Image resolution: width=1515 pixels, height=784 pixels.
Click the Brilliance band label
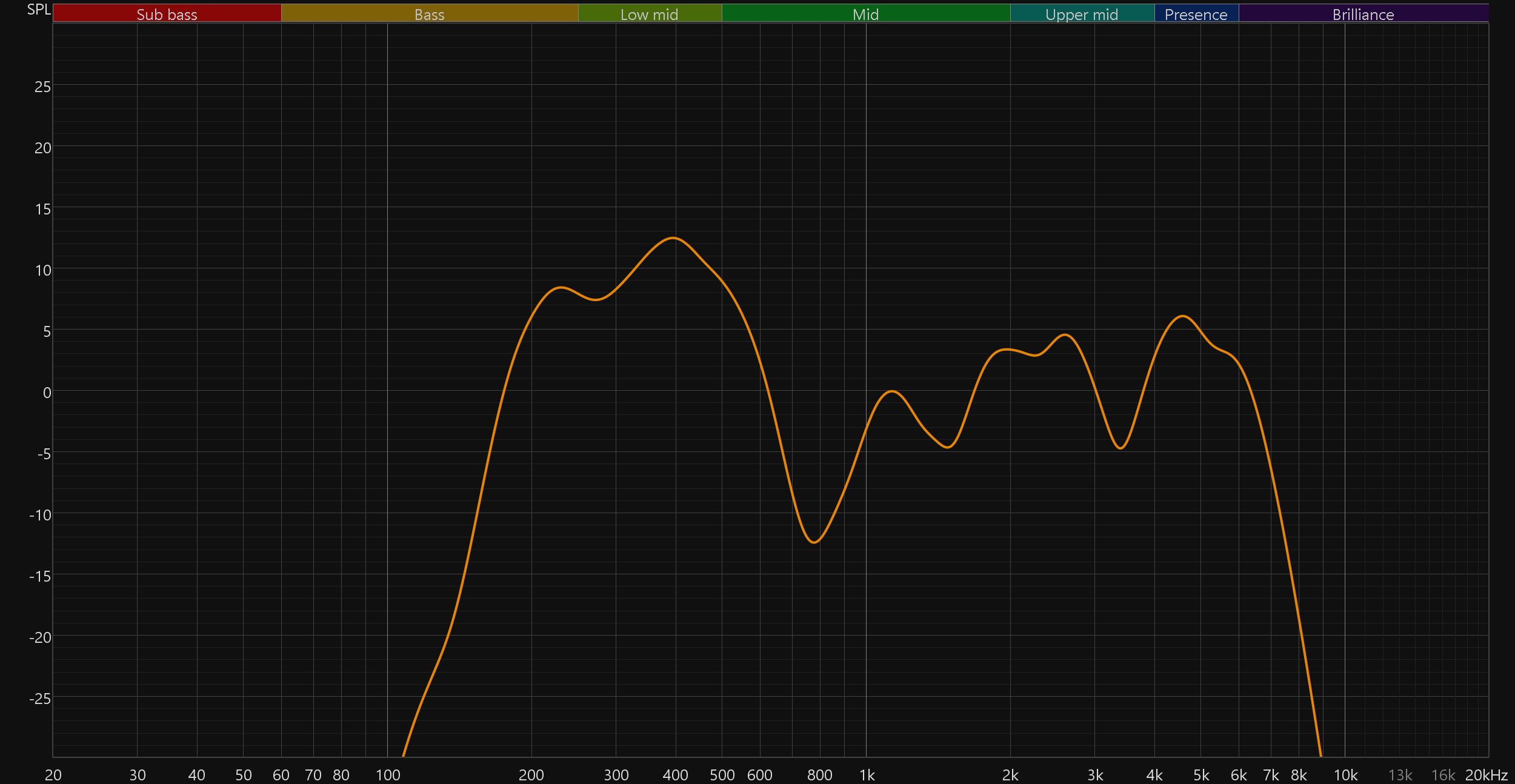click(1363, 13)
